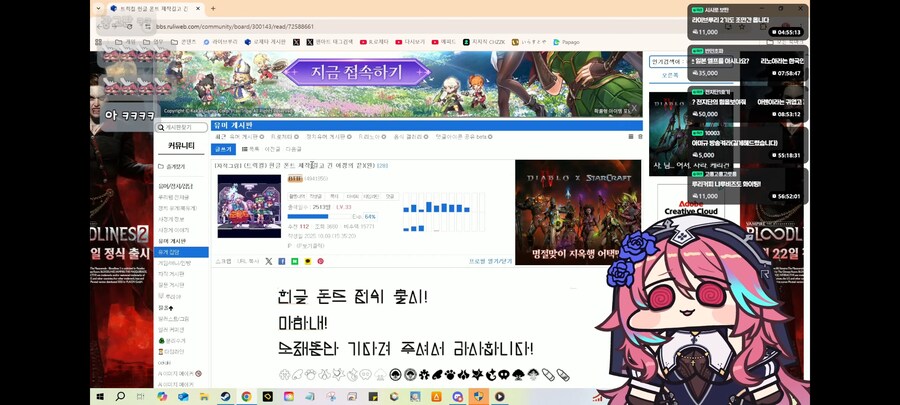The image size is (900, 405).
Task: Remove 유머 게시판 from recent boards
Action: [262, 137]
